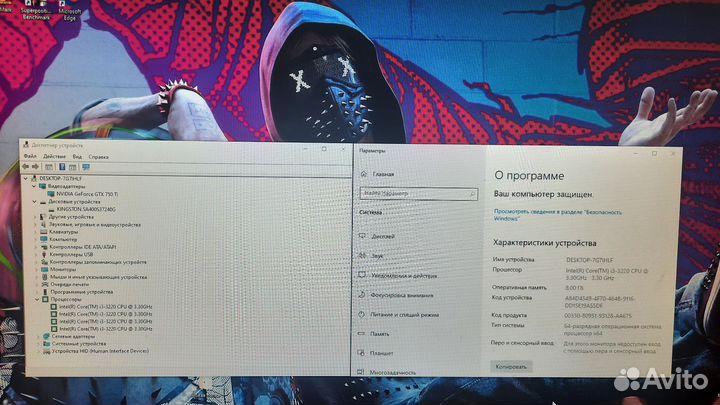Open Дисплей settings page

click(383, 236)
